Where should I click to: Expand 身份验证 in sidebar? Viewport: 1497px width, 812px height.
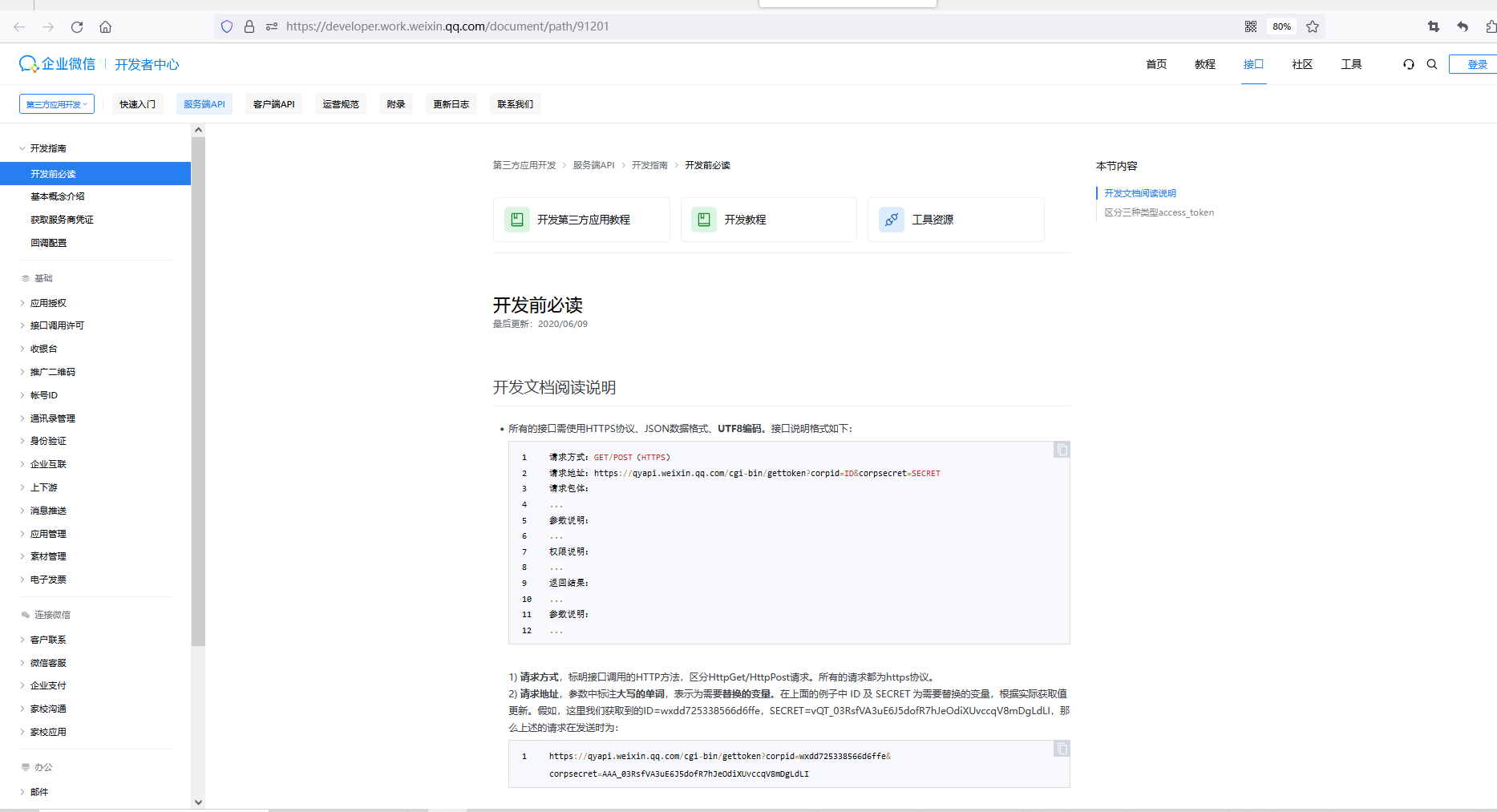[x=48, y=441]
